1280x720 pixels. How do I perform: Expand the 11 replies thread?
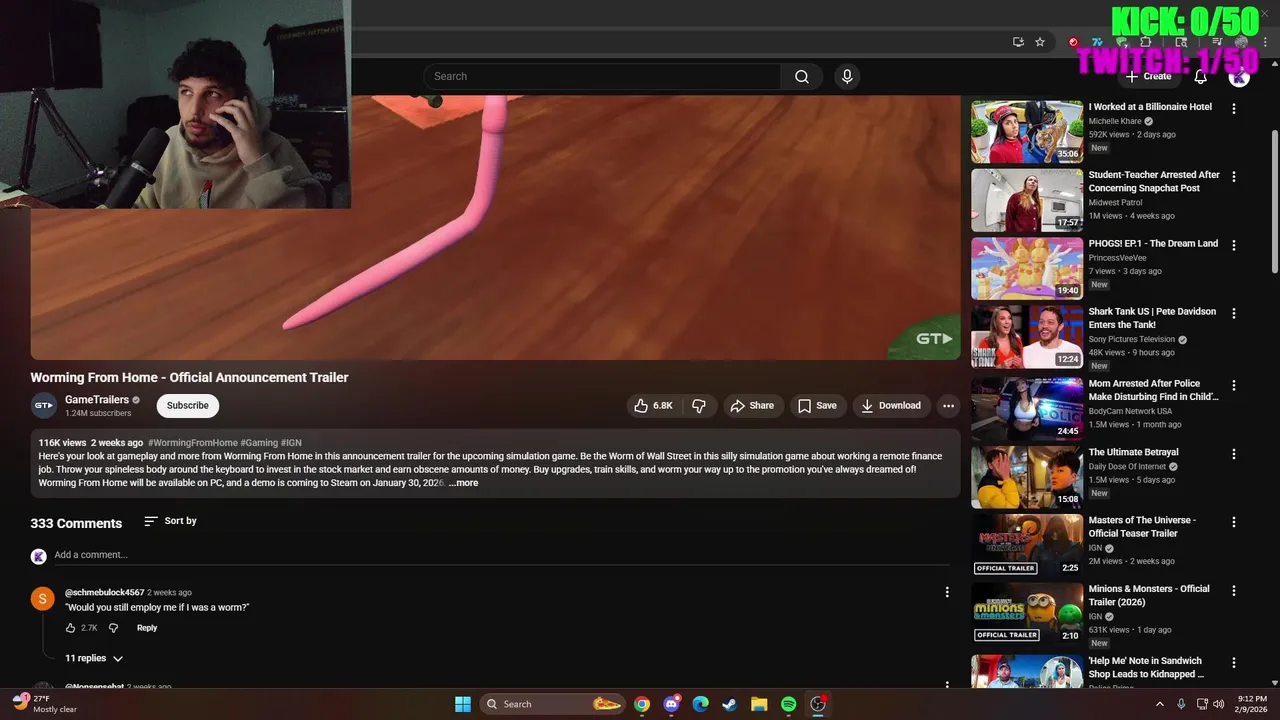click(93, 658)
